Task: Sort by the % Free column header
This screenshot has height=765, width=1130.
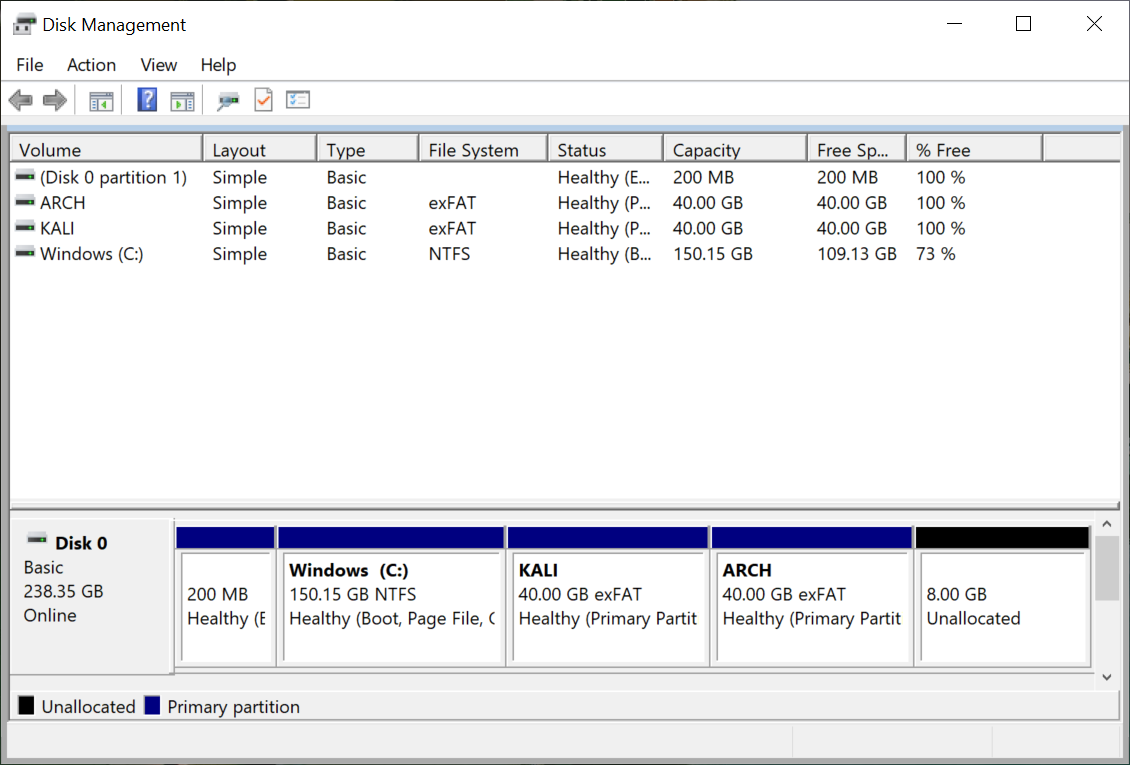Action: click(974, 150)
